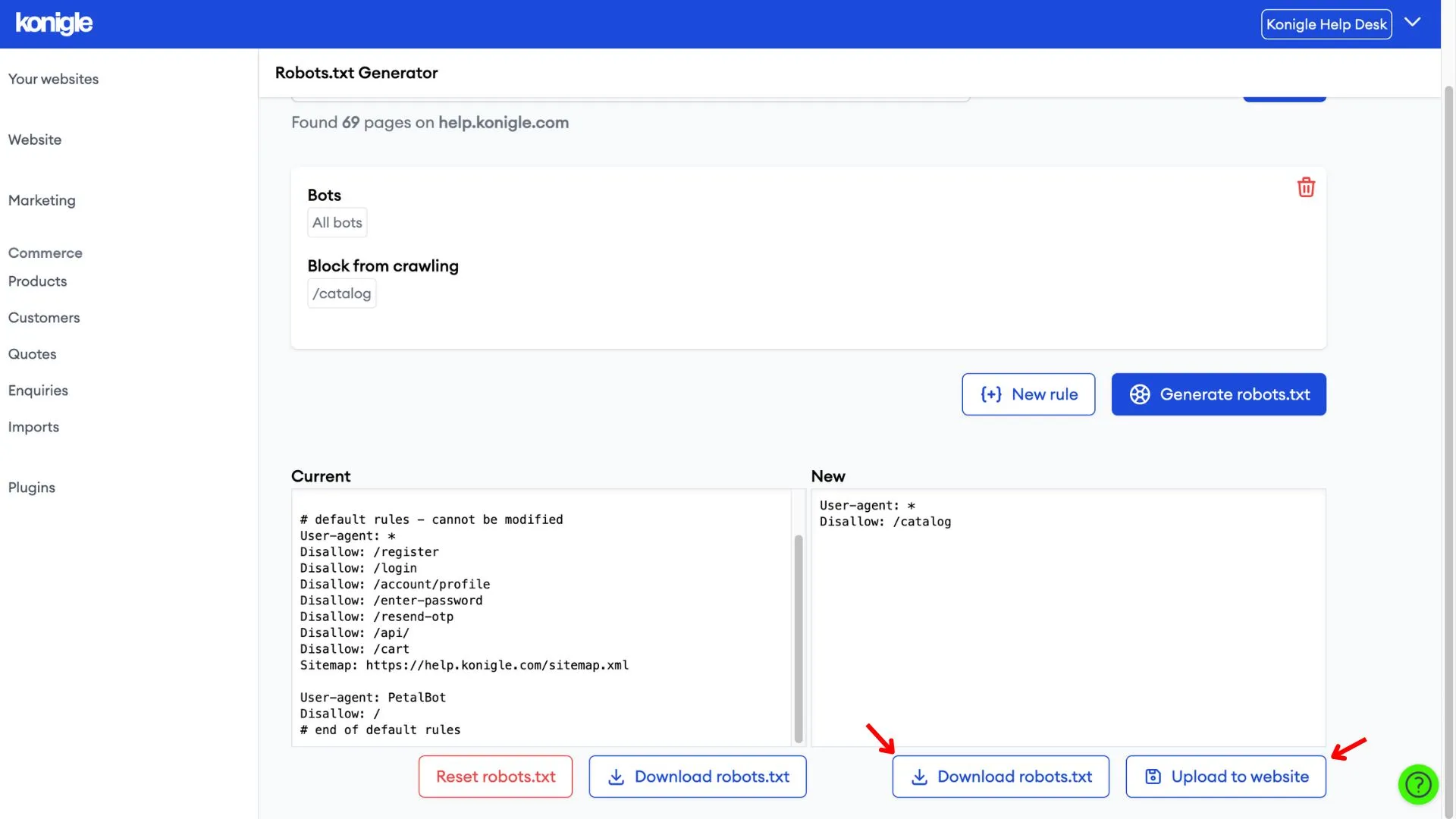The width and height of the screenshot is (1456, 819).
Task: Click the Generate robots.txt button
Action: click(x=1218, y=394)
